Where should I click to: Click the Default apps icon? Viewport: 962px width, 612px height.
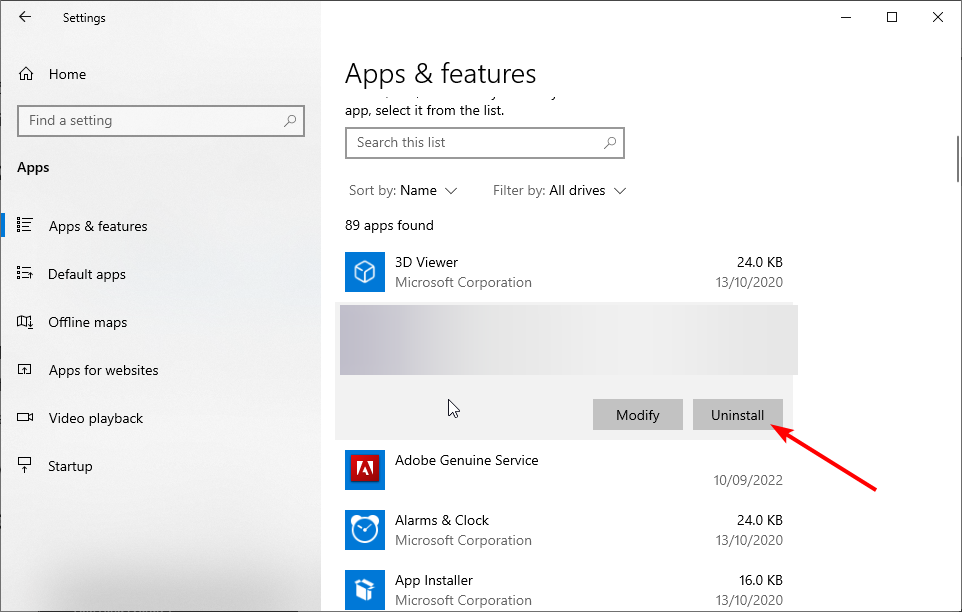tap(25, 273)
